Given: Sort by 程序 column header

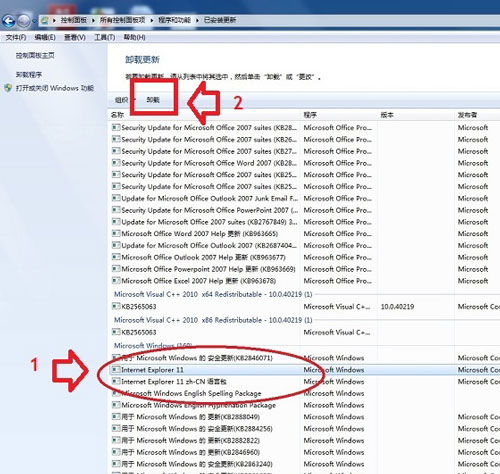Looking at the screenshot, I should [310, 115].
